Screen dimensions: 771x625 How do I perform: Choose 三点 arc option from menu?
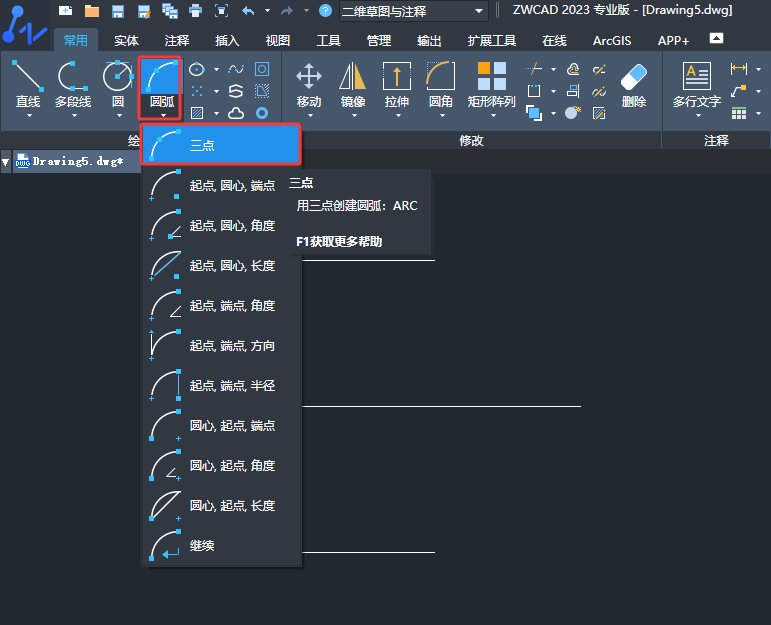221,145
